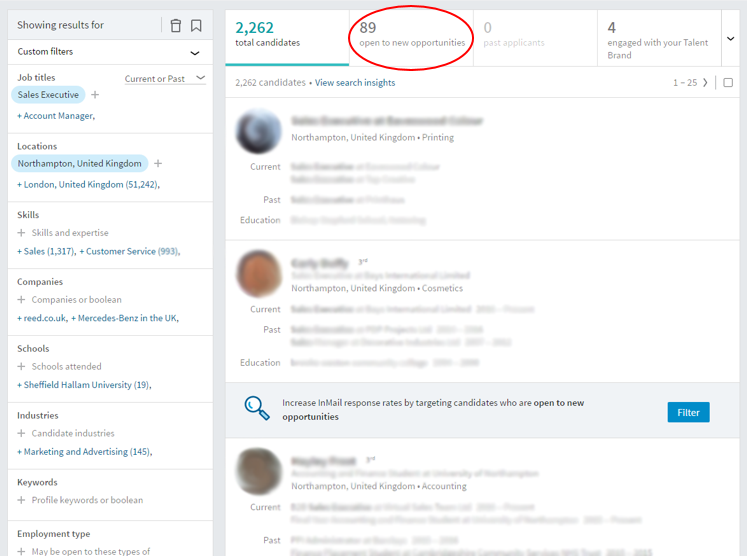
Task: Click the Profile keywords or boolean field
Action: [87, 500]
